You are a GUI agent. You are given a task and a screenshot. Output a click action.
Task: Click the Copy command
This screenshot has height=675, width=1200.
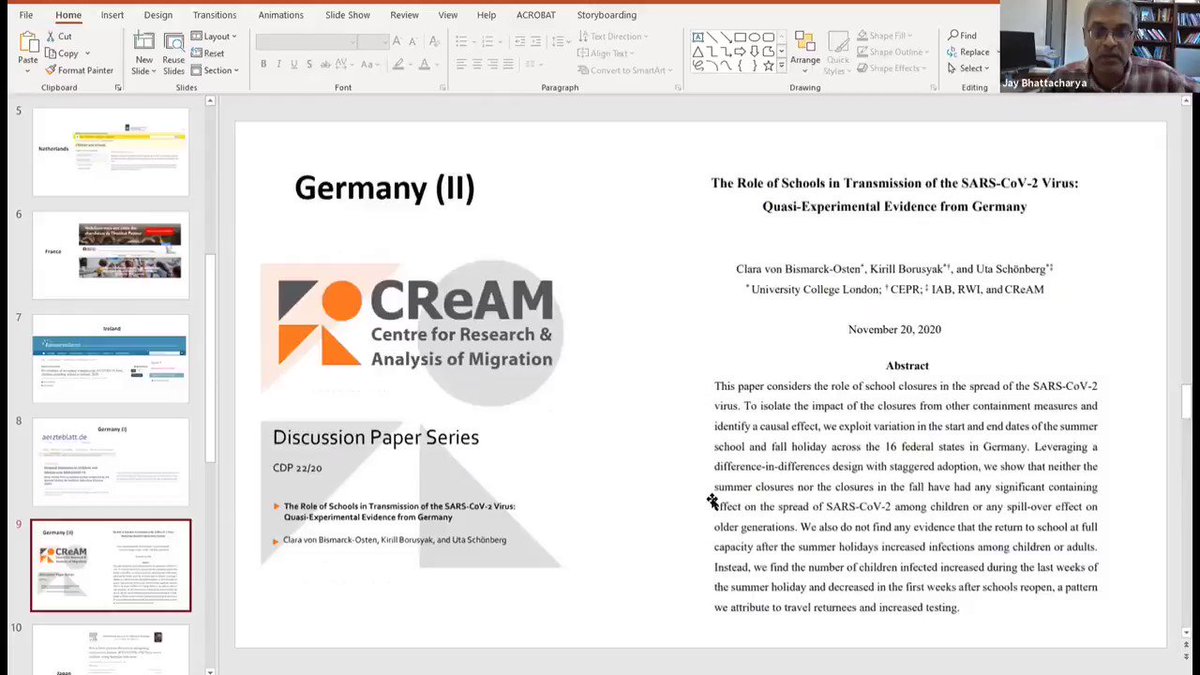(x=62, y=53)
